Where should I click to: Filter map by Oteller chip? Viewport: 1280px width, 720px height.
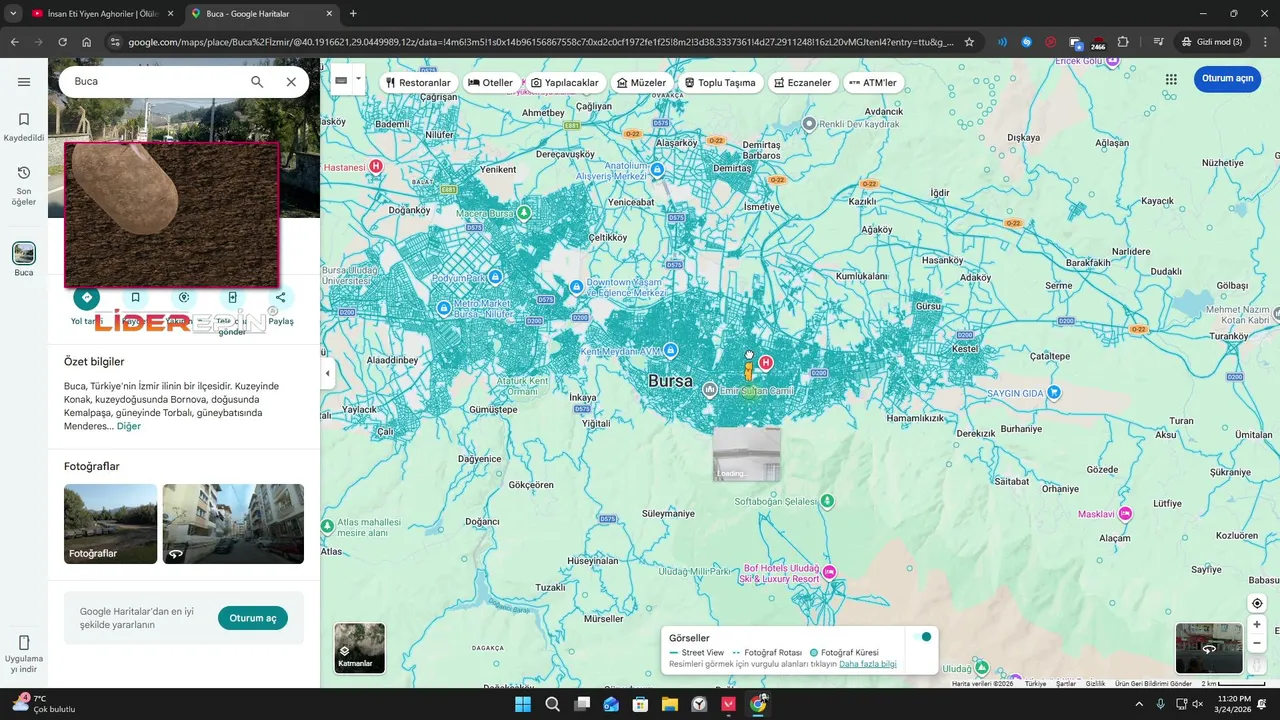490,82
